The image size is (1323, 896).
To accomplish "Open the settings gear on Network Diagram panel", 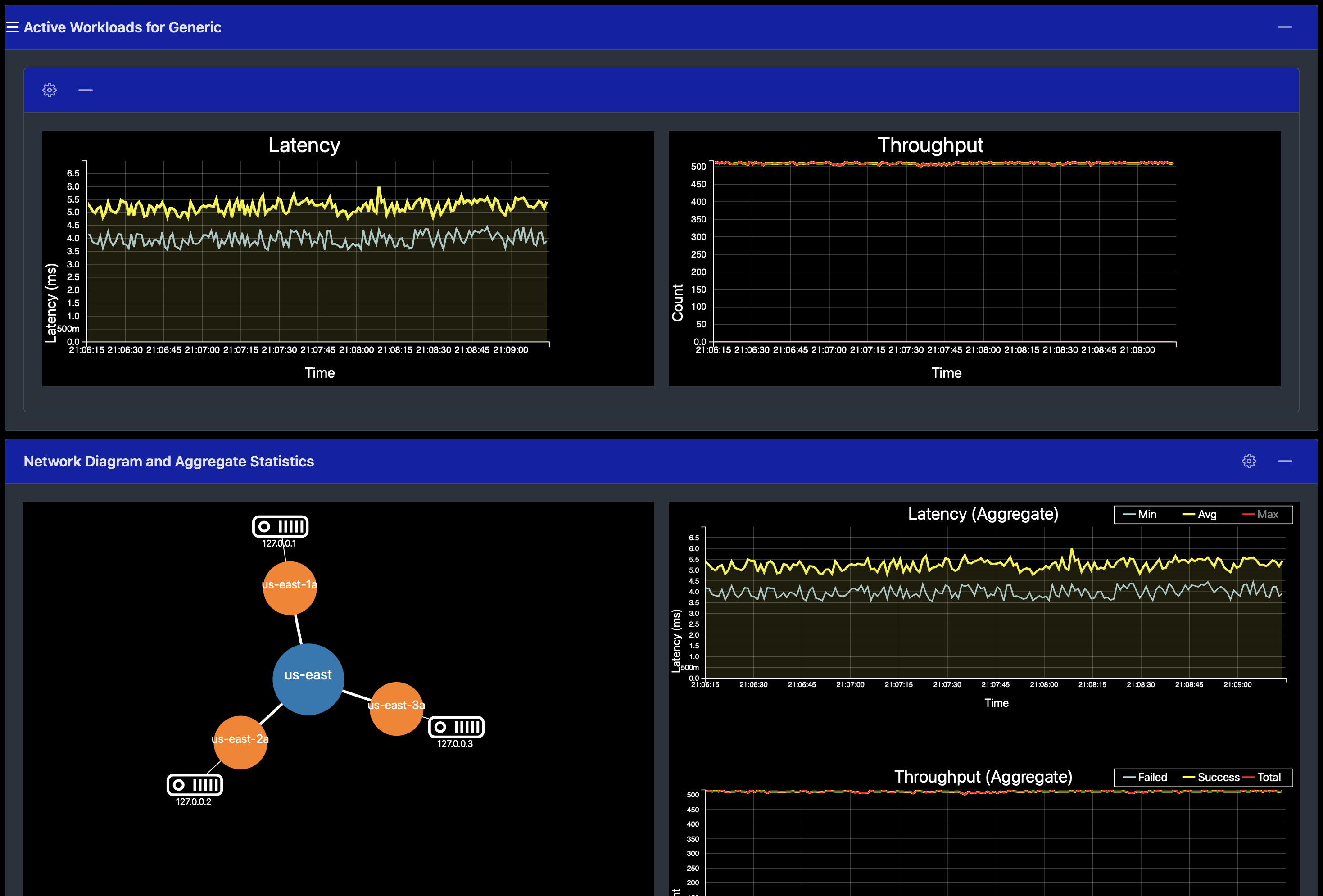I will [x=1249, y=461].
